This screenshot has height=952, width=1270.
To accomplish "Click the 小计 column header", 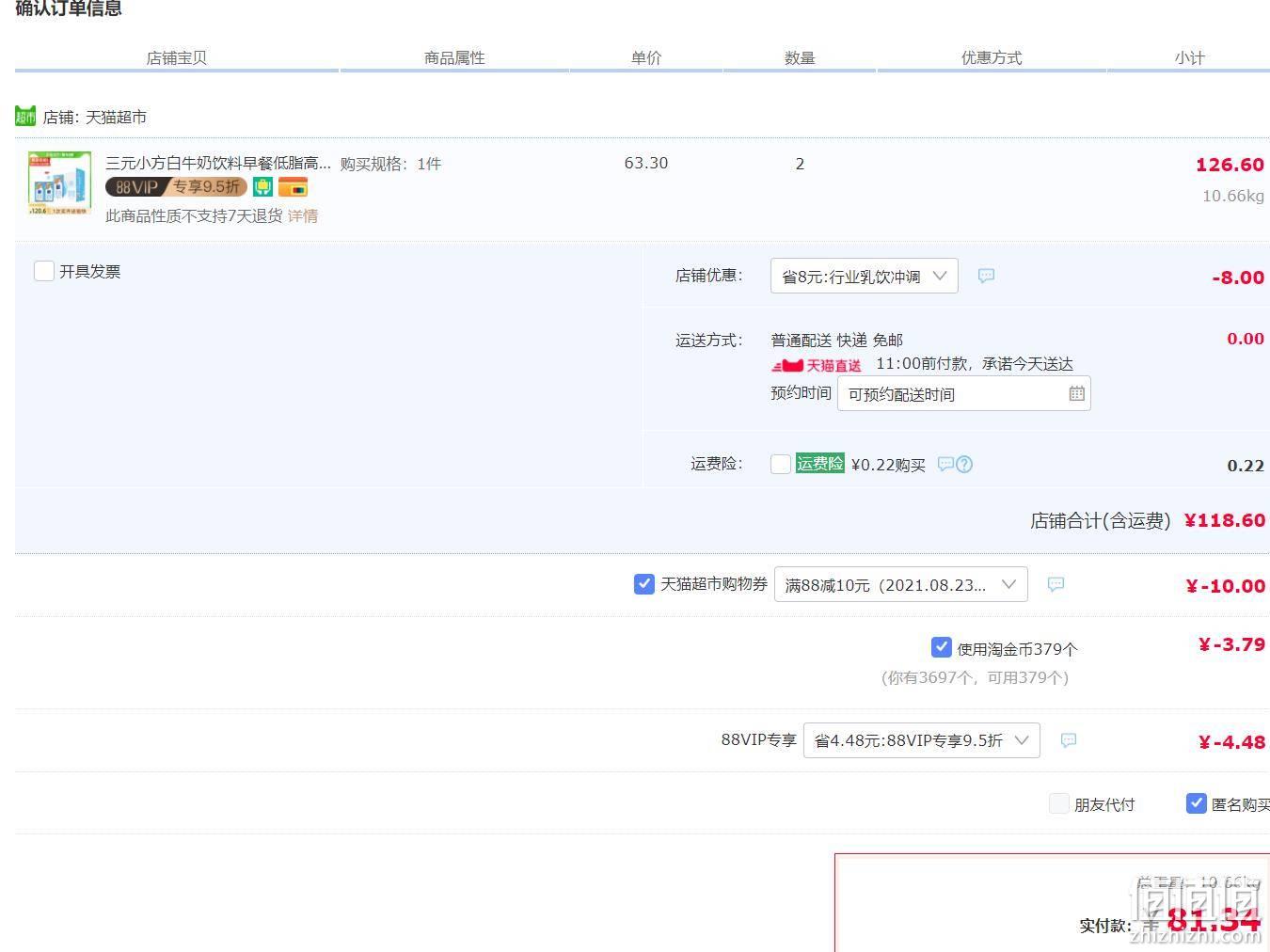I will tap(1189, 57).
